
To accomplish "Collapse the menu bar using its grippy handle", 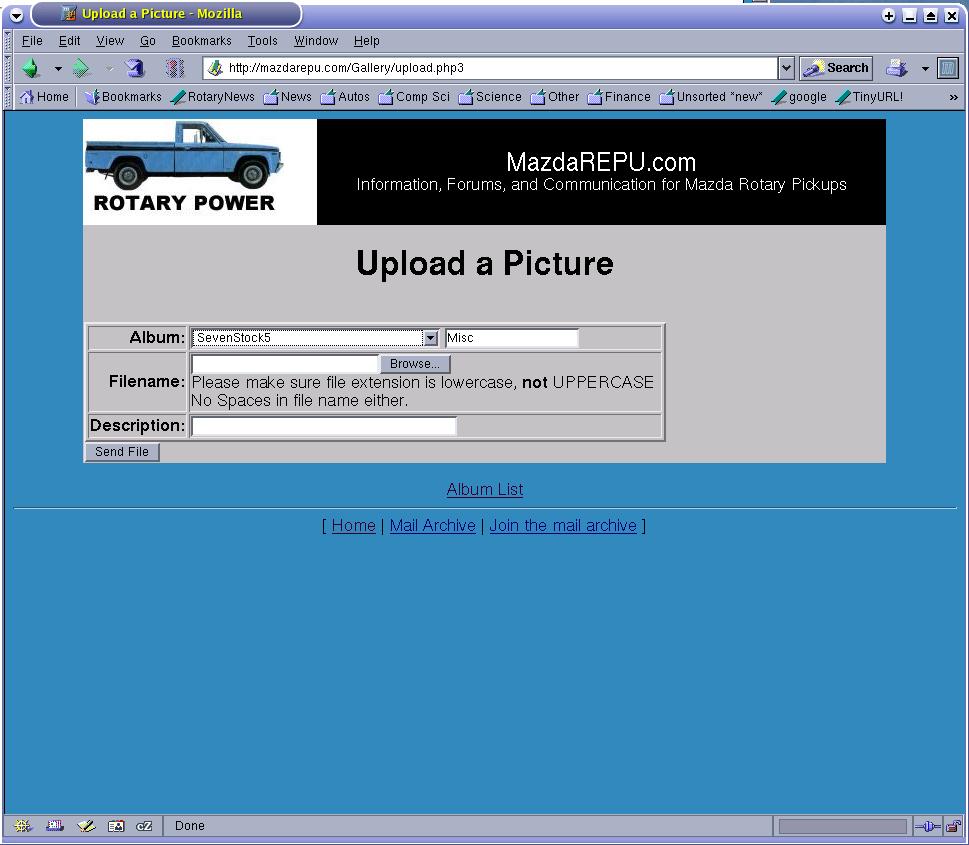I will (8, 41).
